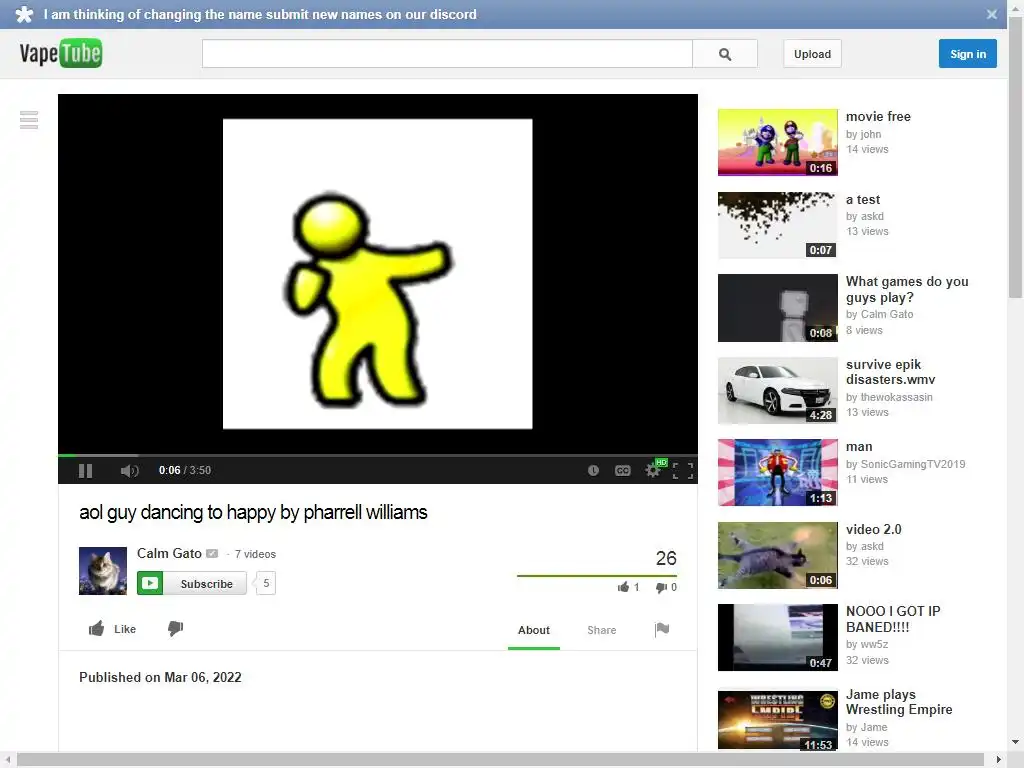
Task: Click the 'video 2.0' title
Action: (874, 529)
